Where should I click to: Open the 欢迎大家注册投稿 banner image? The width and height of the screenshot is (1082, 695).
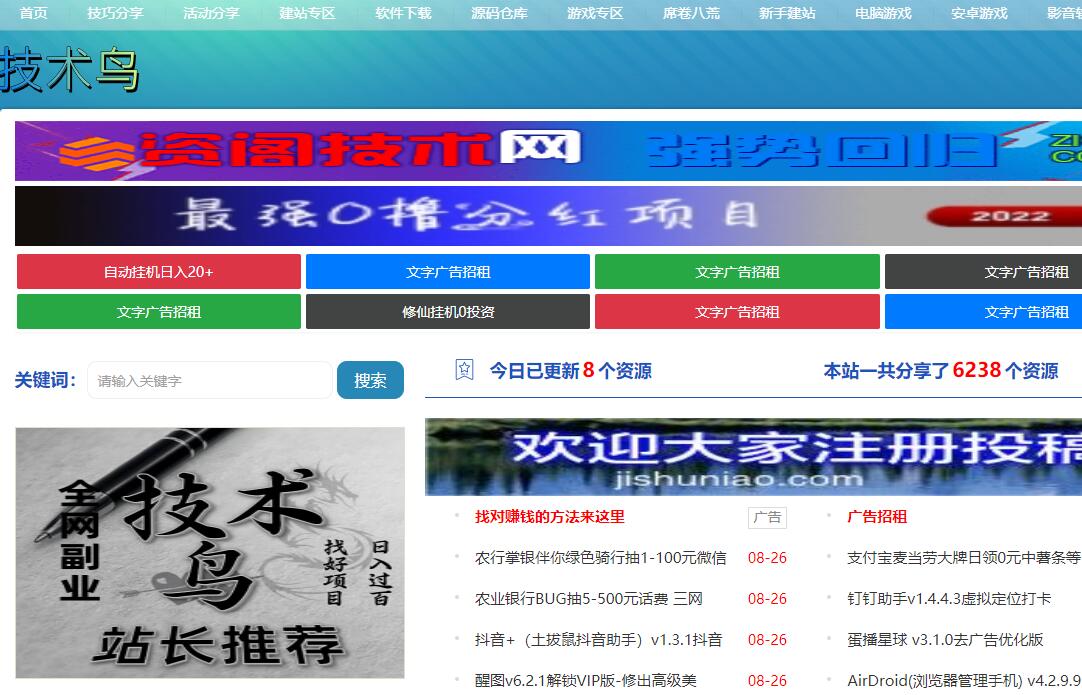pos(753,457)
